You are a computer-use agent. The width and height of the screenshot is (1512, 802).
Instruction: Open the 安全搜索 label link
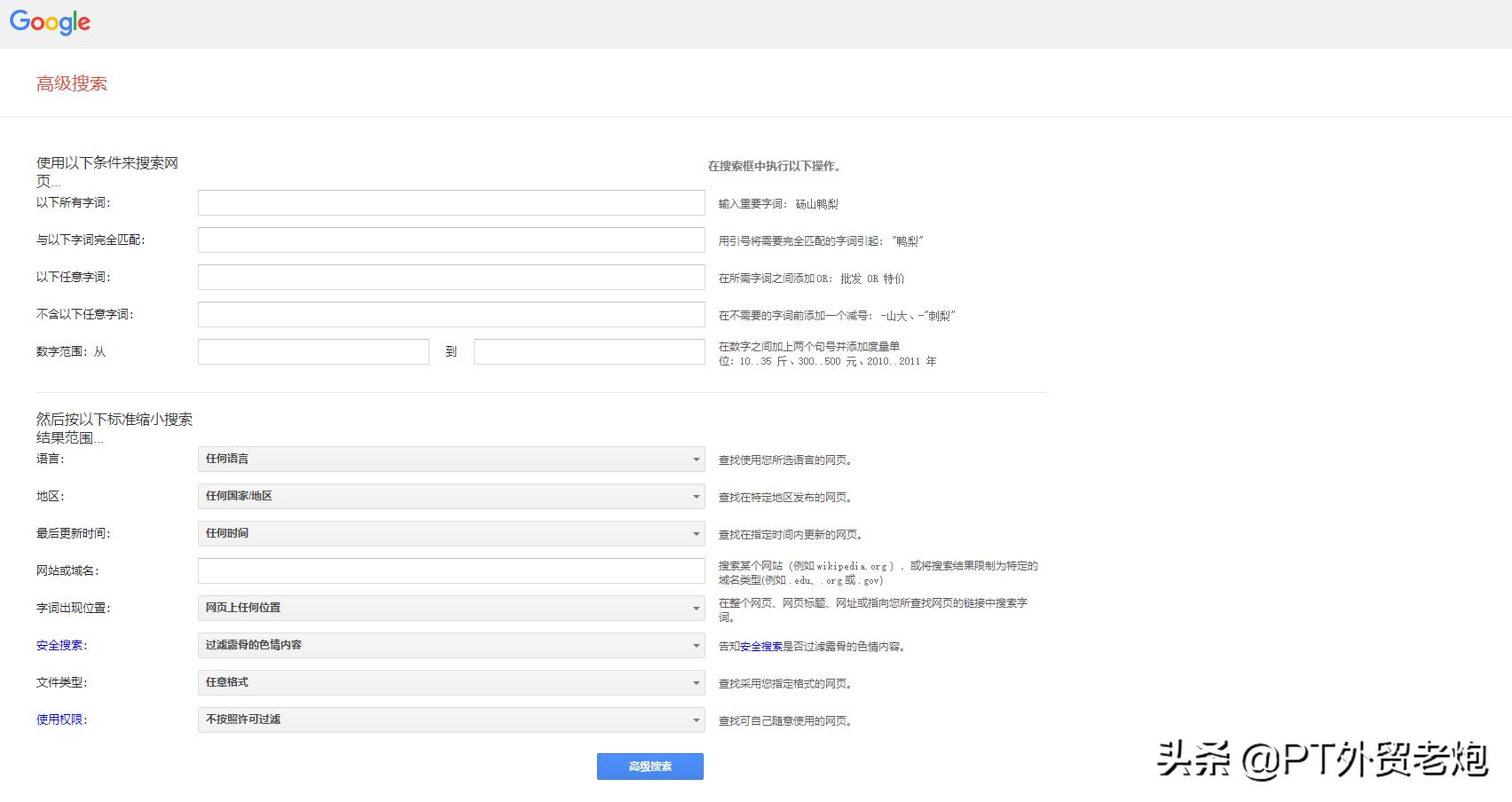tap(60, 645)
